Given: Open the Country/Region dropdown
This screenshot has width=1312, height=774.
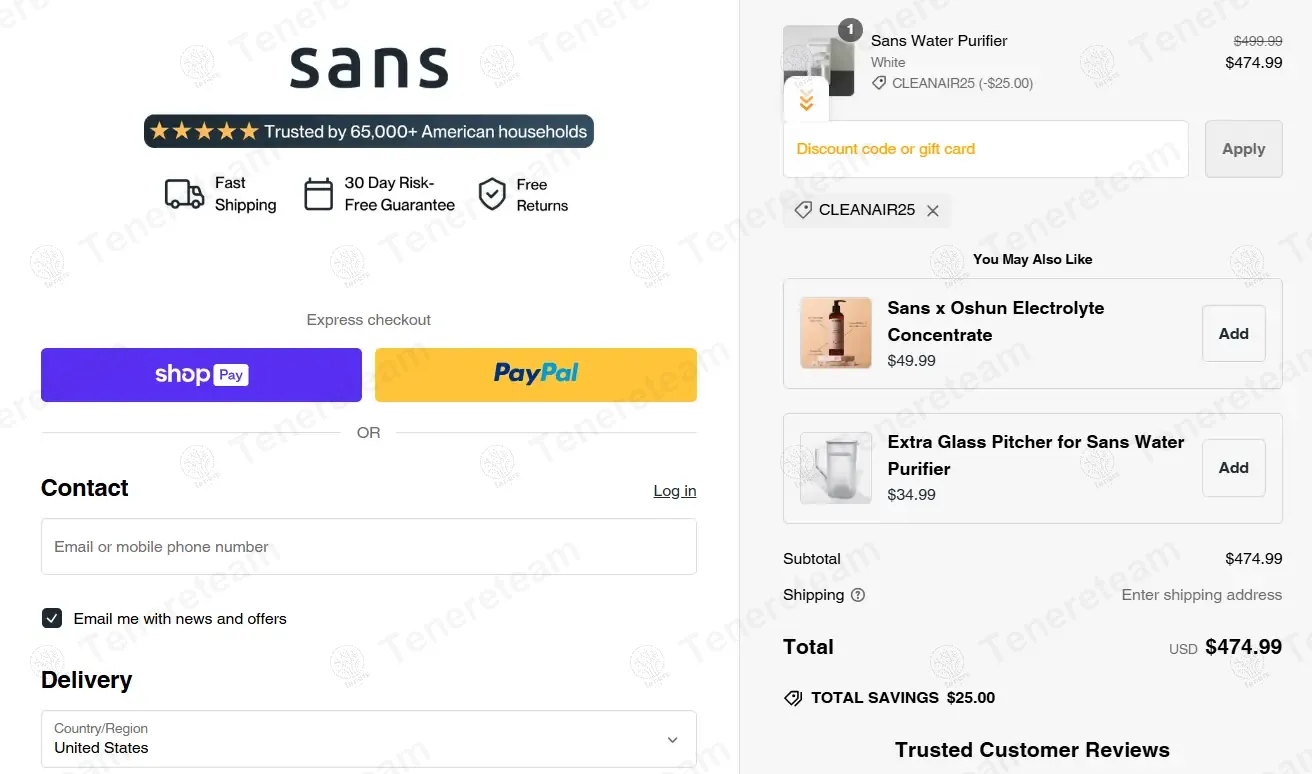Looking at the screenshot, I should [368, 739].
